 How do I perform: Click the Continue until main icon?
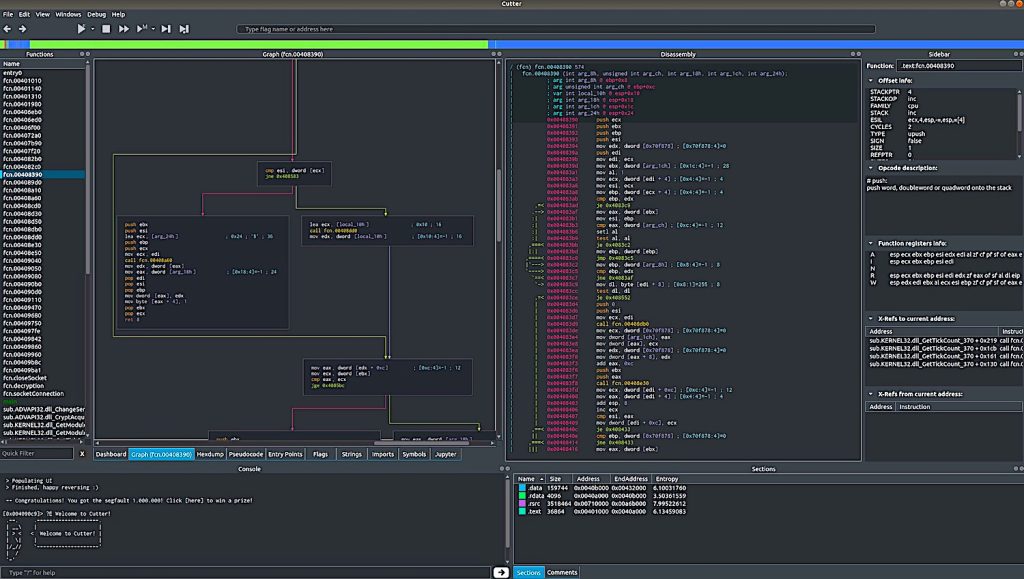point(141,28)
